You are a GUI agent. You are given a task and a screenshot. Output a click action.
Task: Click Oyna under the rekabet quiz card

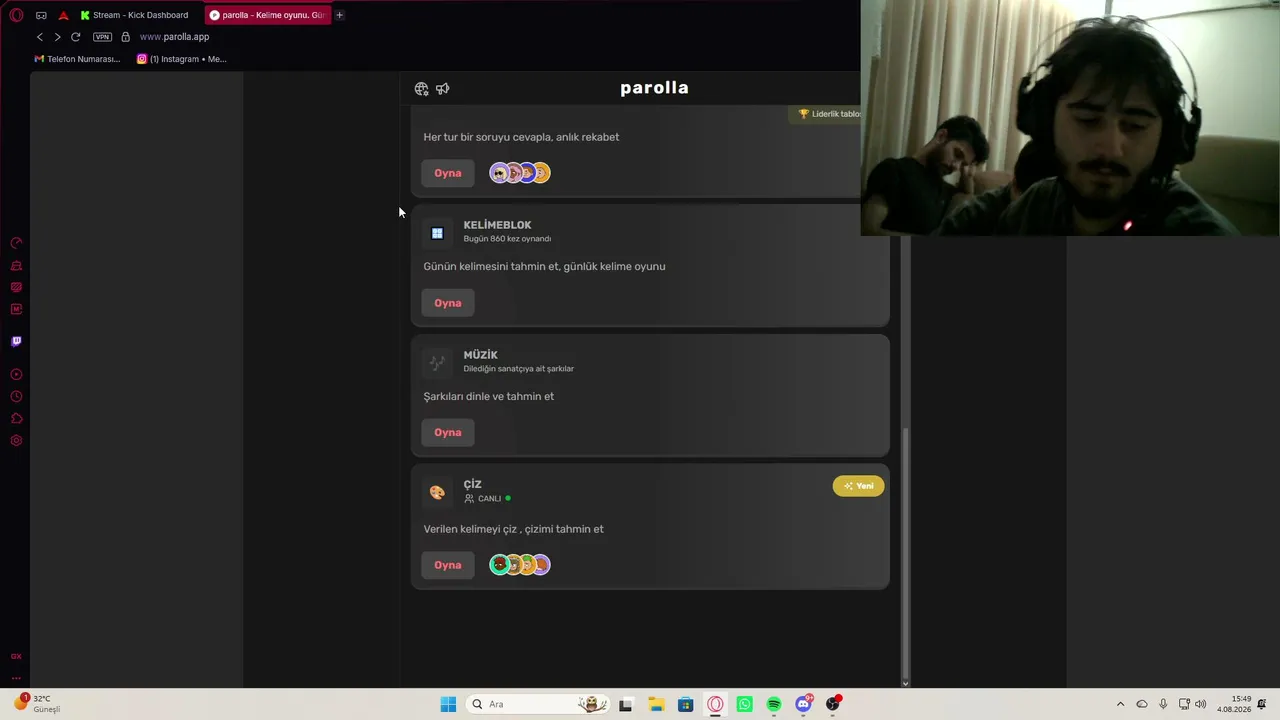coord(448,173)
